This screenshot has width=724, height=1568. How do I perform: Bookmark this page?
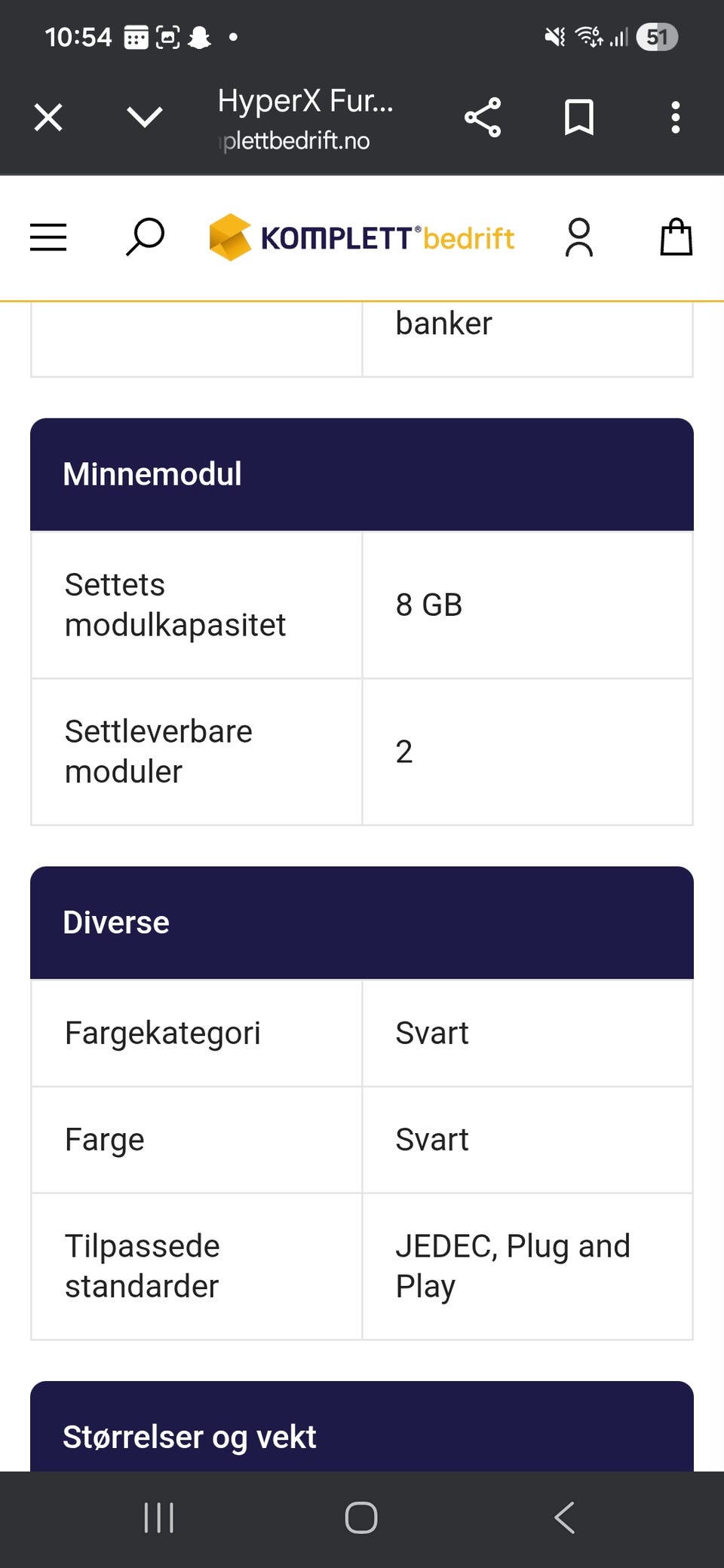[578, 118]
